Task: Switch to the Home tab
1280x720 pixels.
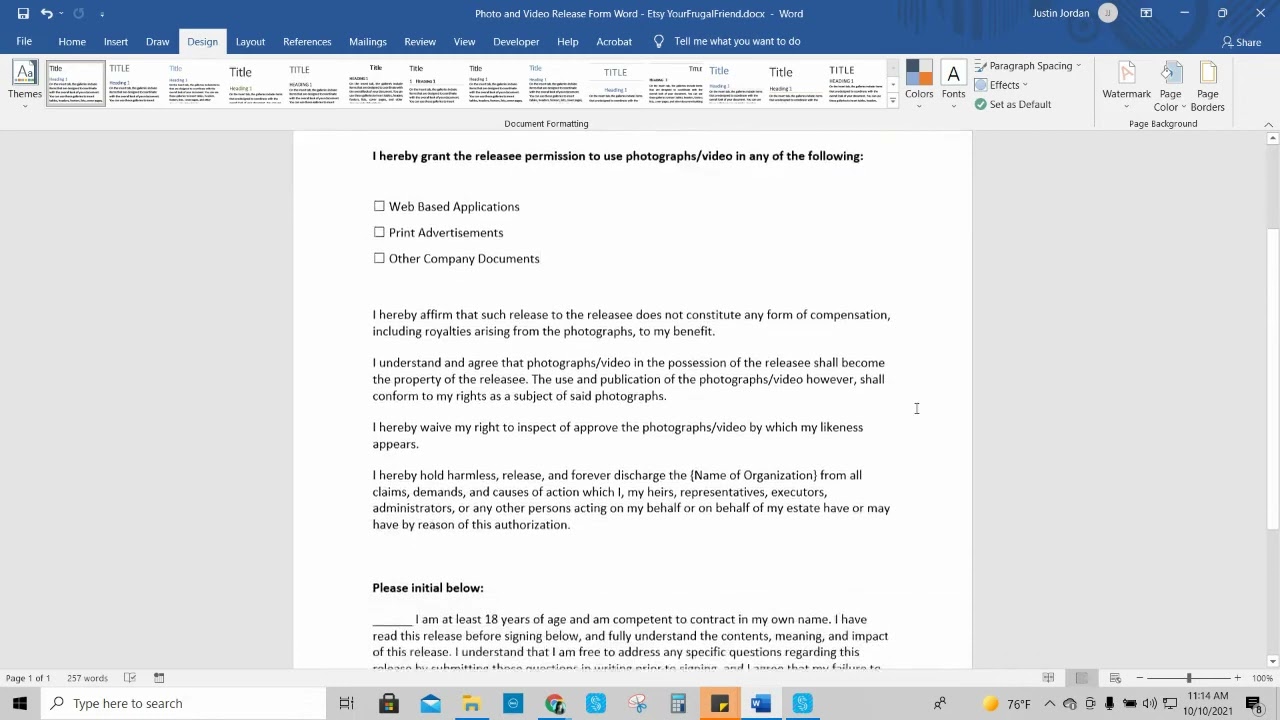Action: pos(72,41)
